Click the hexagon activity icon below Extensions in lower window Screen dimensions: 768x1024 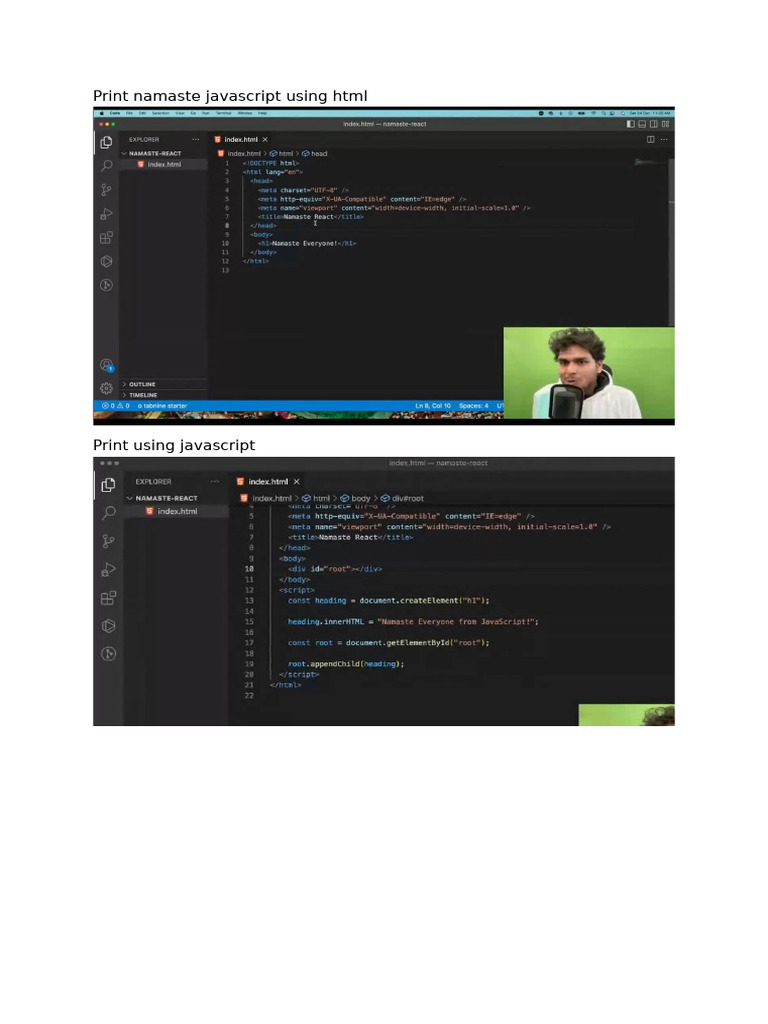click(108, 626)
